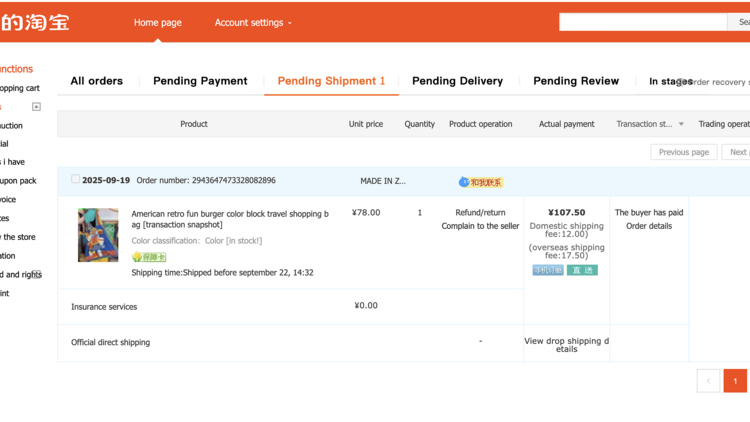Click the green direct delivery badge
750x422 pixels.
pos(582,270)
